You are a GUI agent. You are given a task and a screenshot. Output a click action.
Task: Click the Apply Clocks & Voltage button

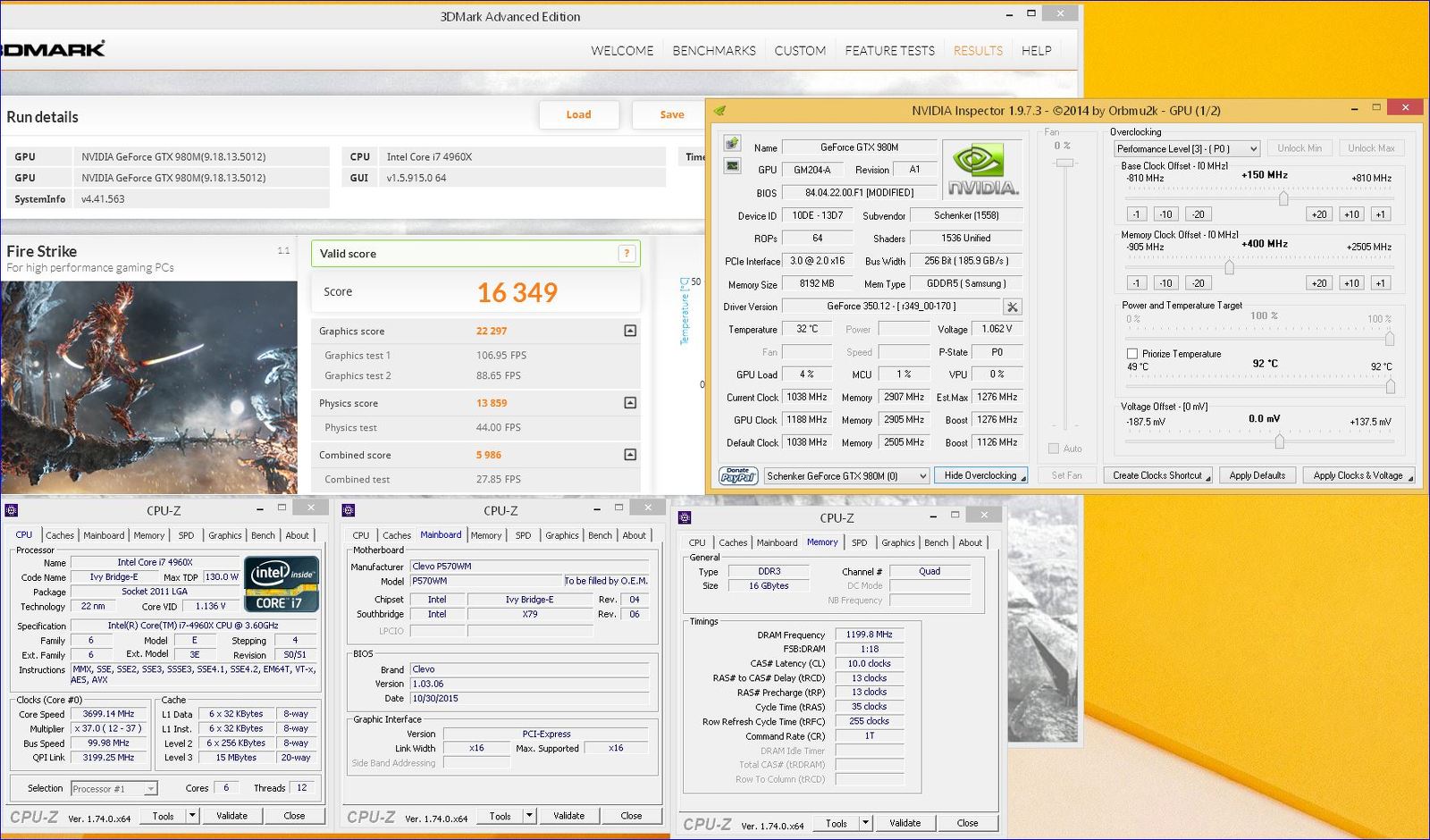pyautogui.click(x=1358, y=475)
